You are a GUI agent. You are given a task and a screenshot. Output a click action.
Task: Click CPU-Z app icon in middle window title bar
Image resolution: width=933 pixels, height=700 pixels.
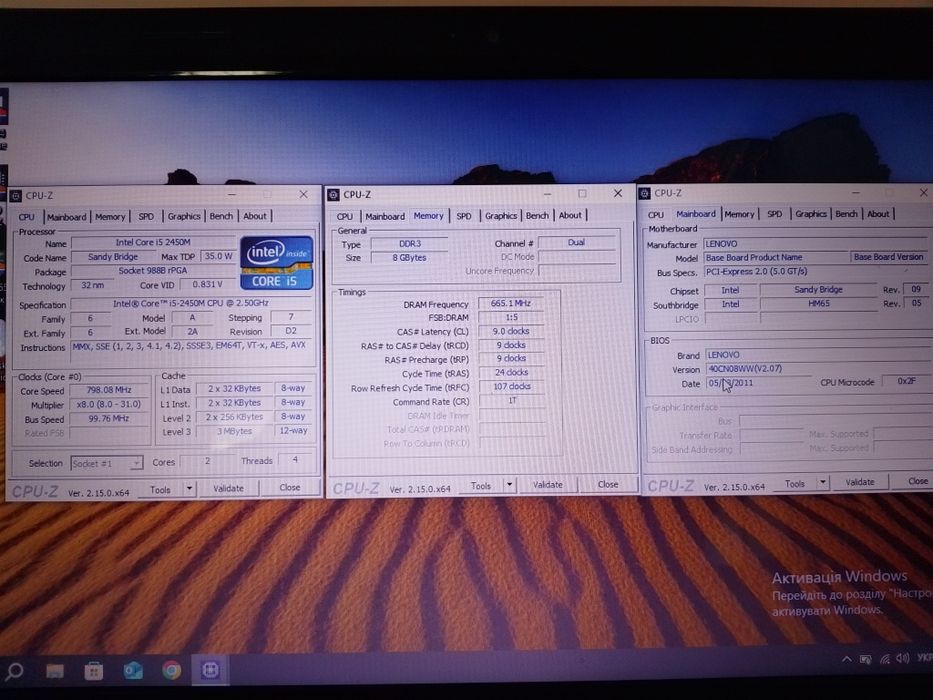pos(333,195)
